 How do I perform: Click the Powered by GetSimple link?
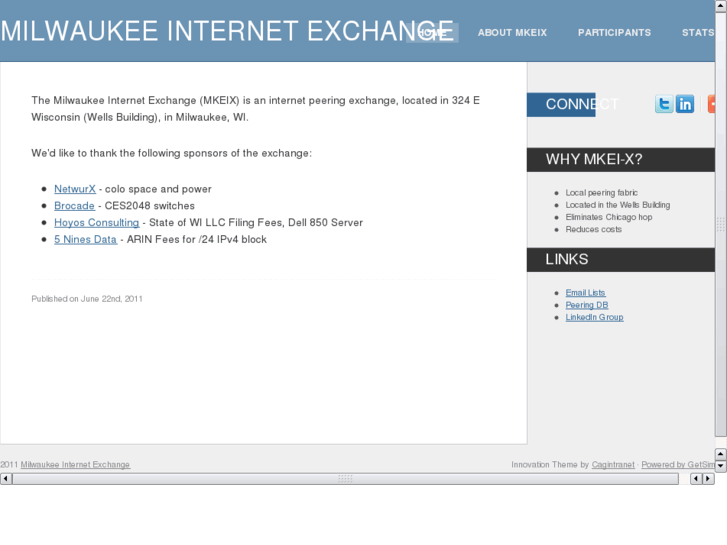click(678, 465)
